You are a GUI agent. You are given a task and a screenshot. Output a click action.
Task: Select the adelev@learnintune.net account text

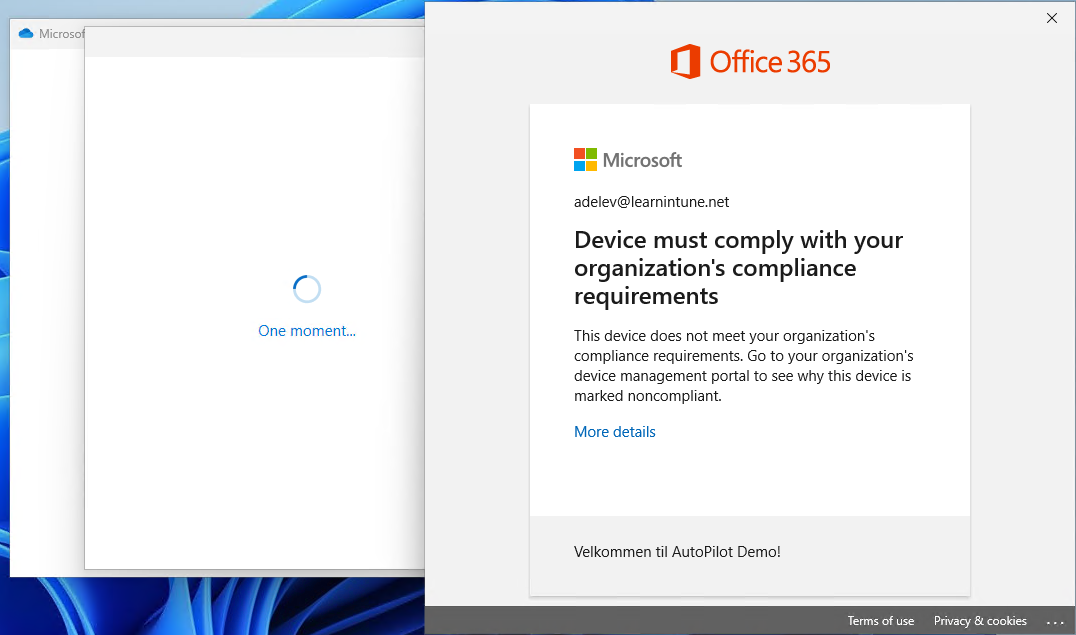pos(651,202)
